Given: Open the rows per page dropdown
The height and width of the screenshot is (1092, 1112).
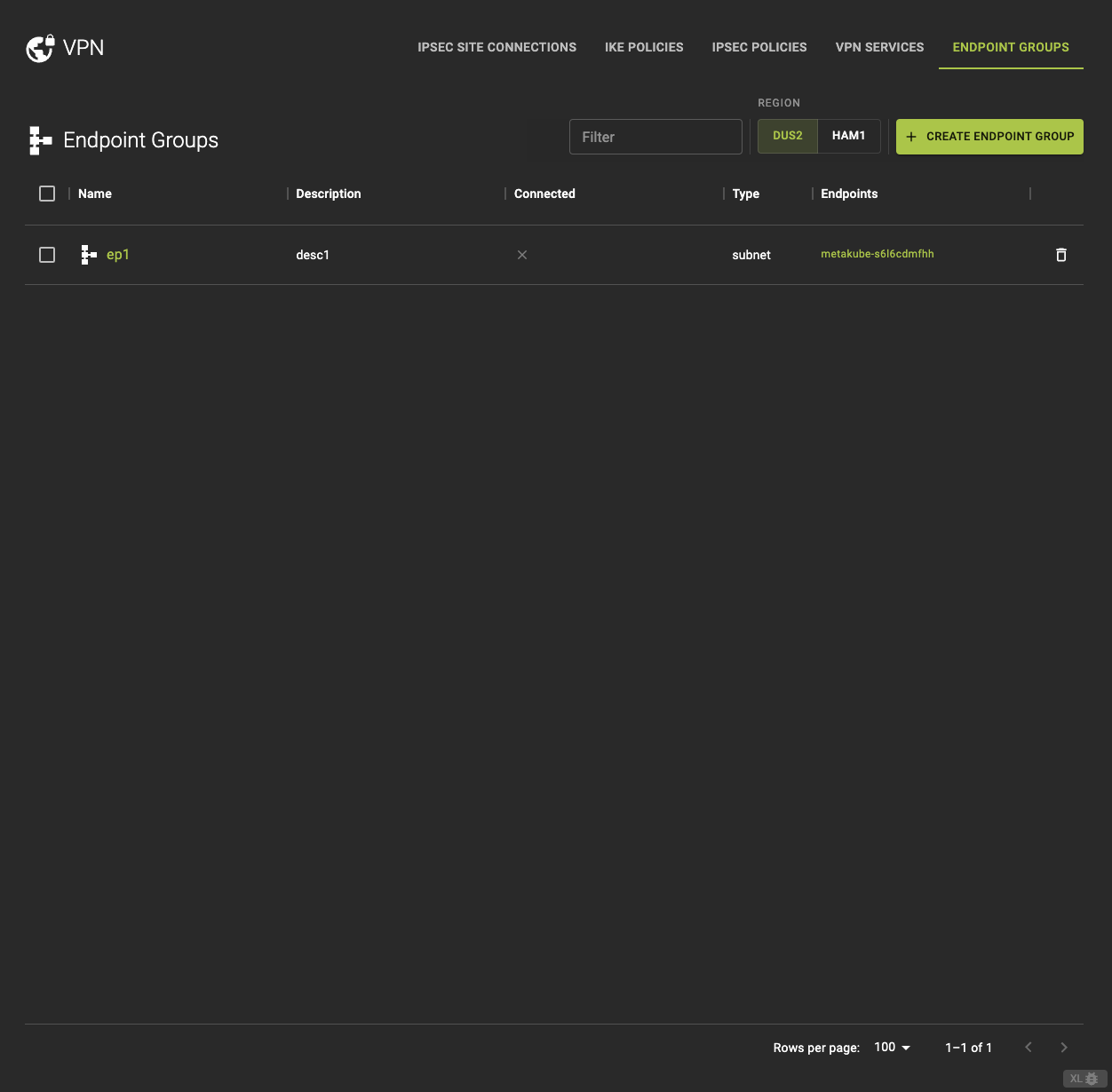Looking at the screenshot, I should pyautogui.click(x=893, y=1048).
